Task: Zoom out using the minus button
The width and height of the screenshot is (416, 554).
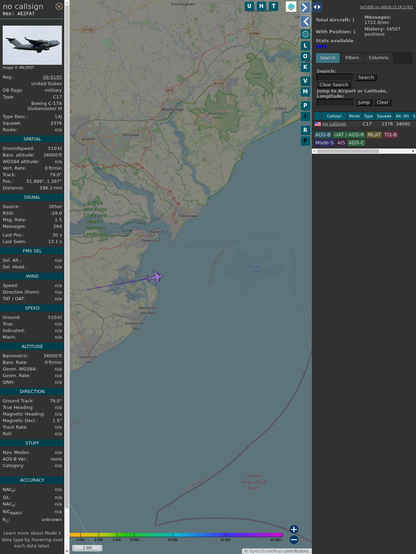Action: coord(294,540)
